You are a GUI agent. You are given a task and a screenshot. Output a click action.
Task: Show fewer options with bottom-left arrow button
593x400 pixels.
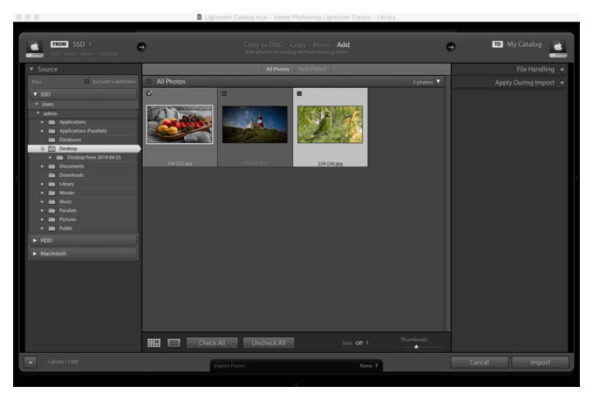30,362
